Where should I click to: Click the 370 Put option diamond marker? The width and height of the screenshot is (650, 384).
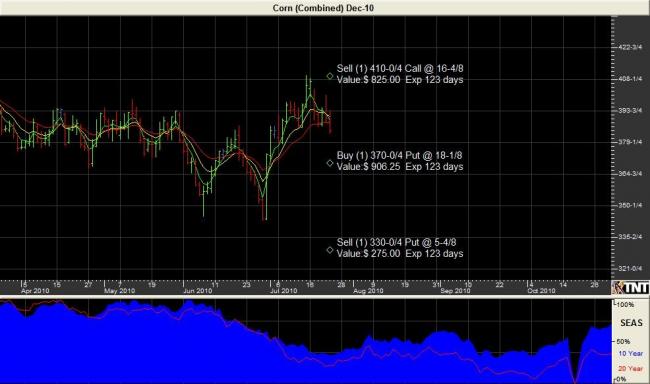click(x=330, y=163)
